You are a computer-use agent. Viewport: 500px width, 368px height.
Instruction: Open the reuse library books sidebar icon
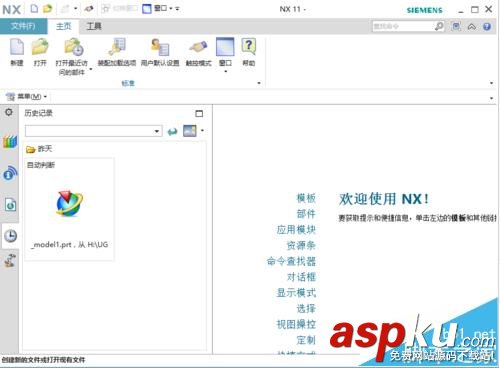pyautogui.click(x=10, y=141)
